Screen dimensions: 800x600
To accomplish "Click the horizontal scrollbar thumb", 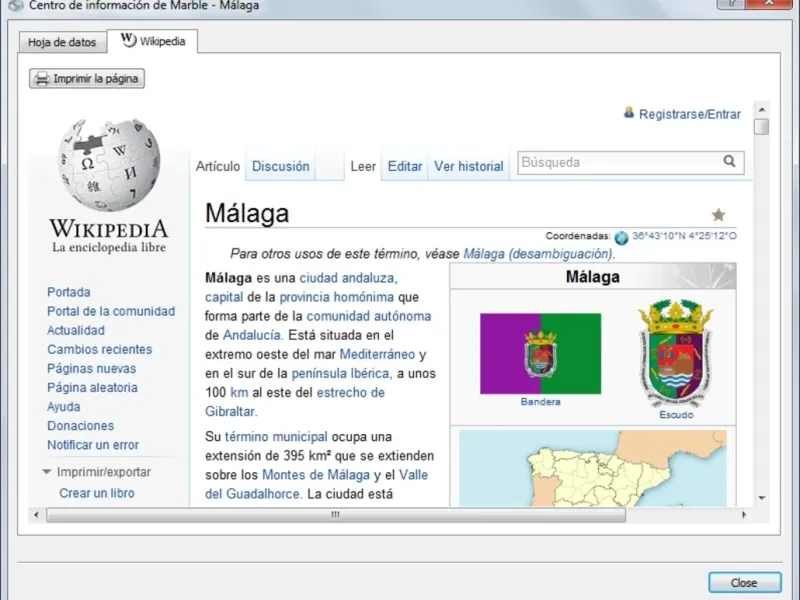I will click(336, 515).
